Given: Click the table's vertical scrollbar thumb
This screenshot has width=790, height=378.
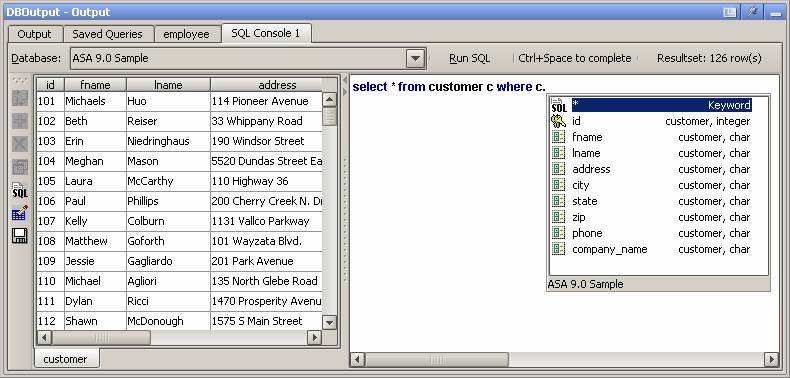Looking at the screenshot, I should tap(330, 116).
